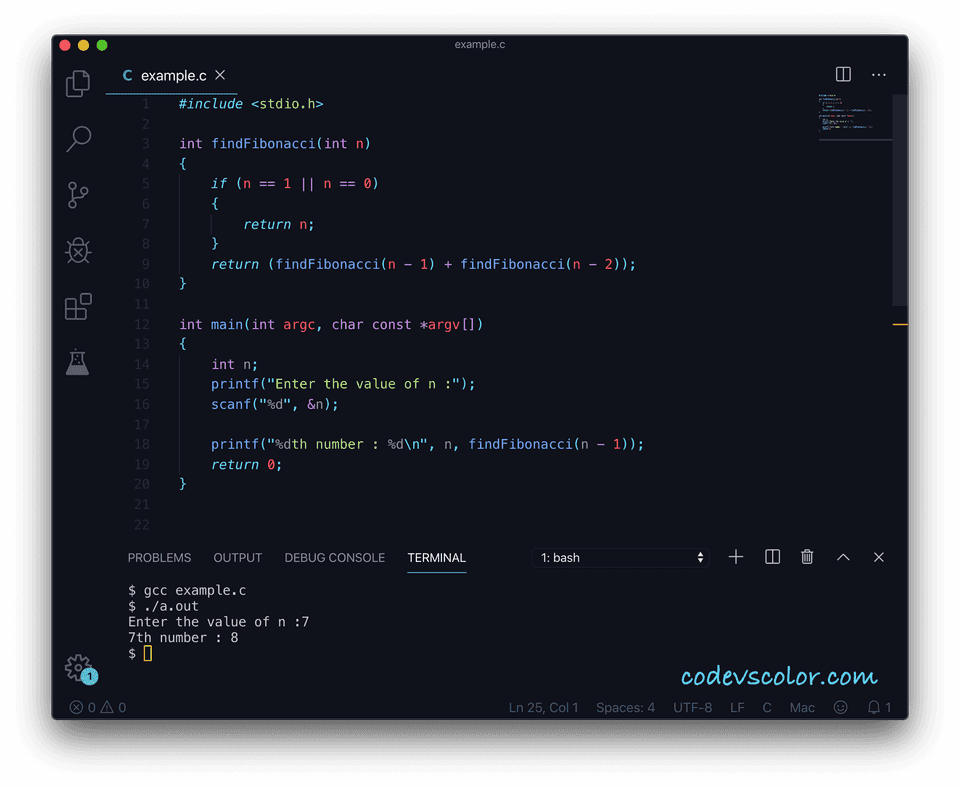
Task: Maximize the panel with the chevron
Action: click(x=843, y=557)
